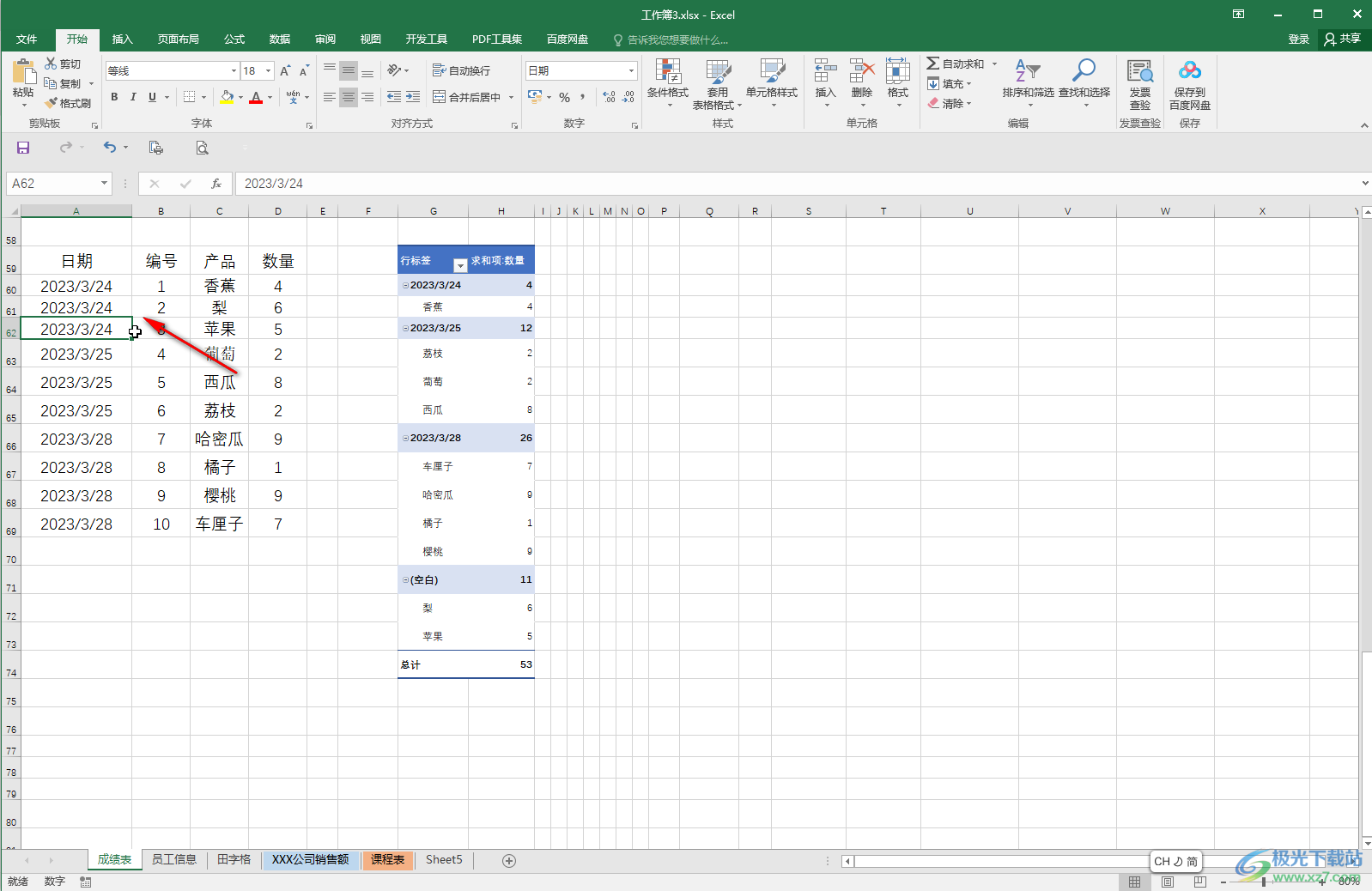1372x891 pixels.
Task: Click the fill color bucket swatch
Action: 227,97
